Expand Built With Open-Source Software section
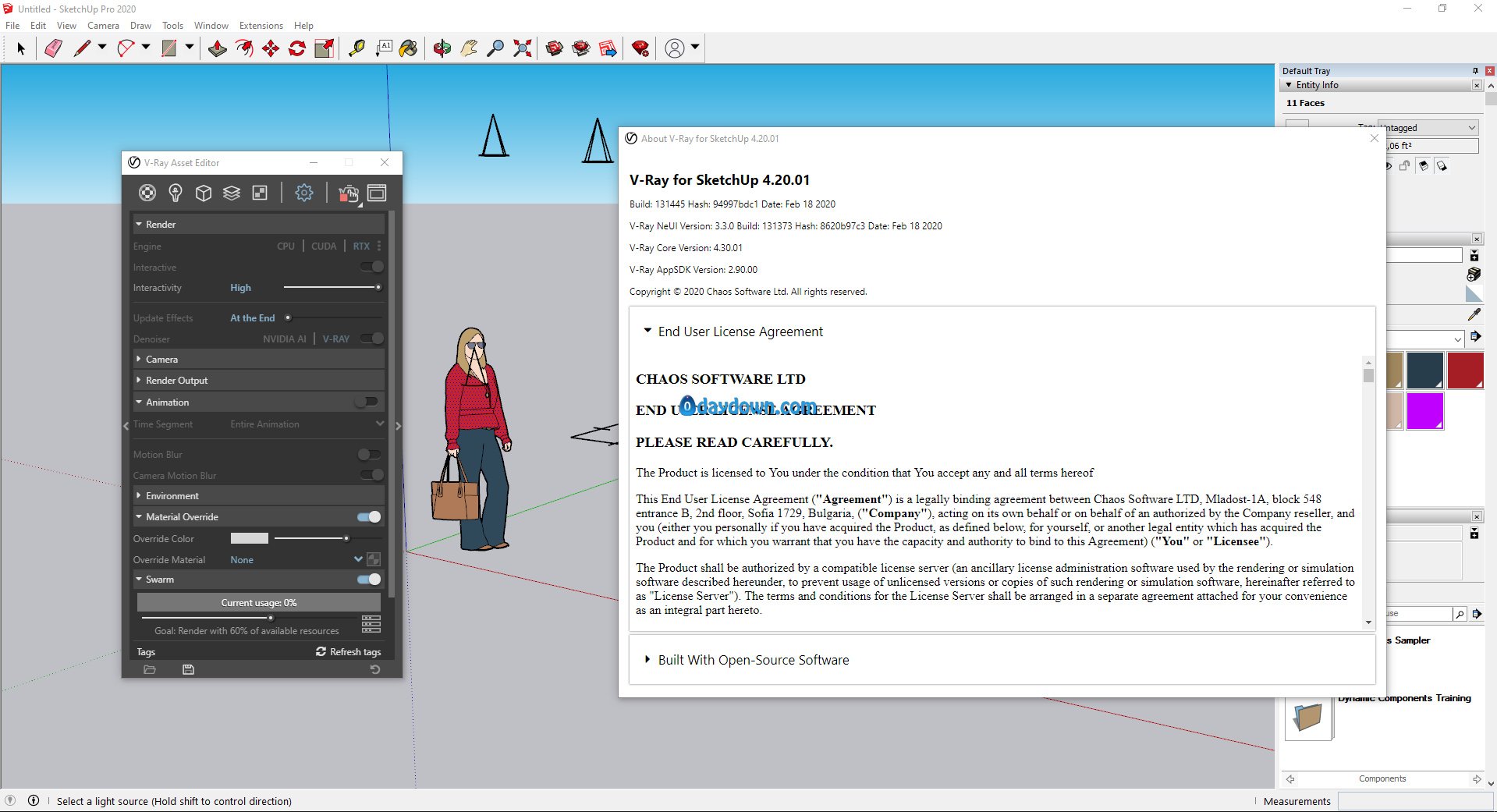 click(x=753, y=660)
